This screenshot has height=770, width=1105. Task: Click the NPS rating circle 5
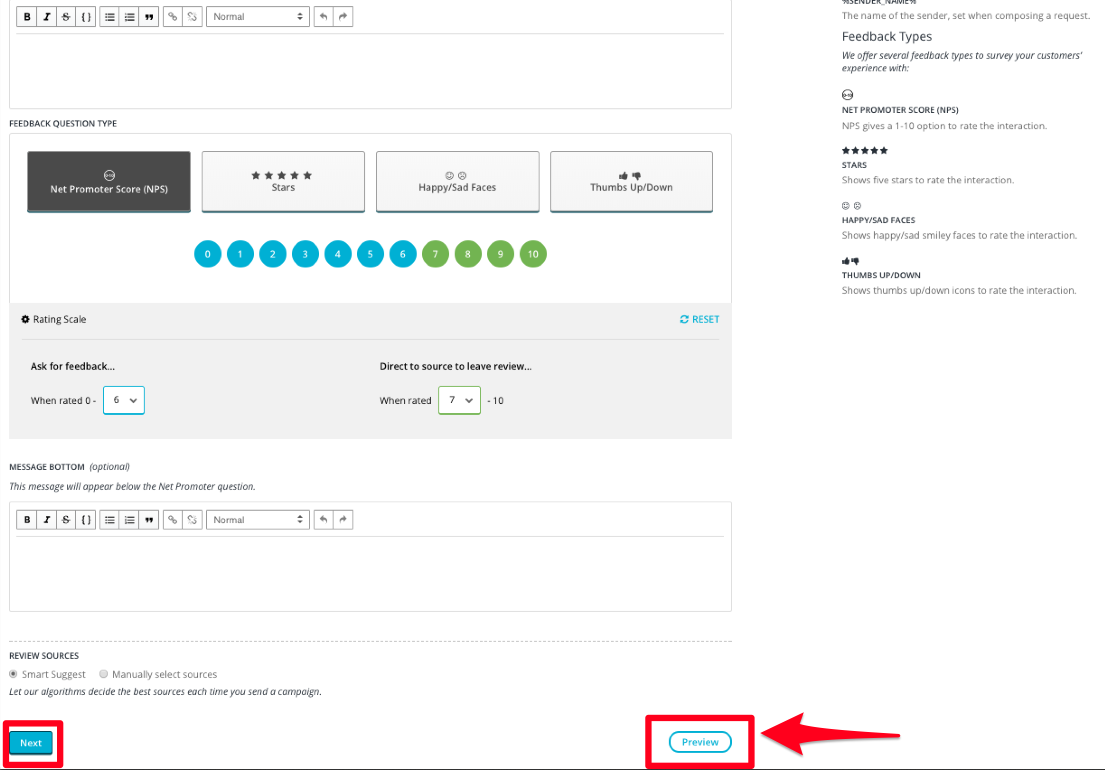tap(371, 254)
